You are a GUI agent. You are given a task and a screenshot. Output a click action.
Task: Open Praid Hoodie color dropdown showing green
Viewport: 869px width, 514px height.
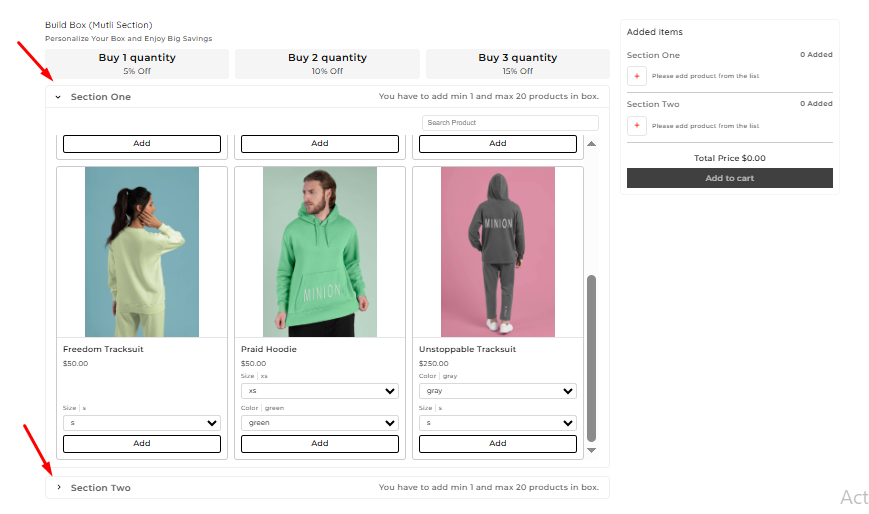coord(320,423)
